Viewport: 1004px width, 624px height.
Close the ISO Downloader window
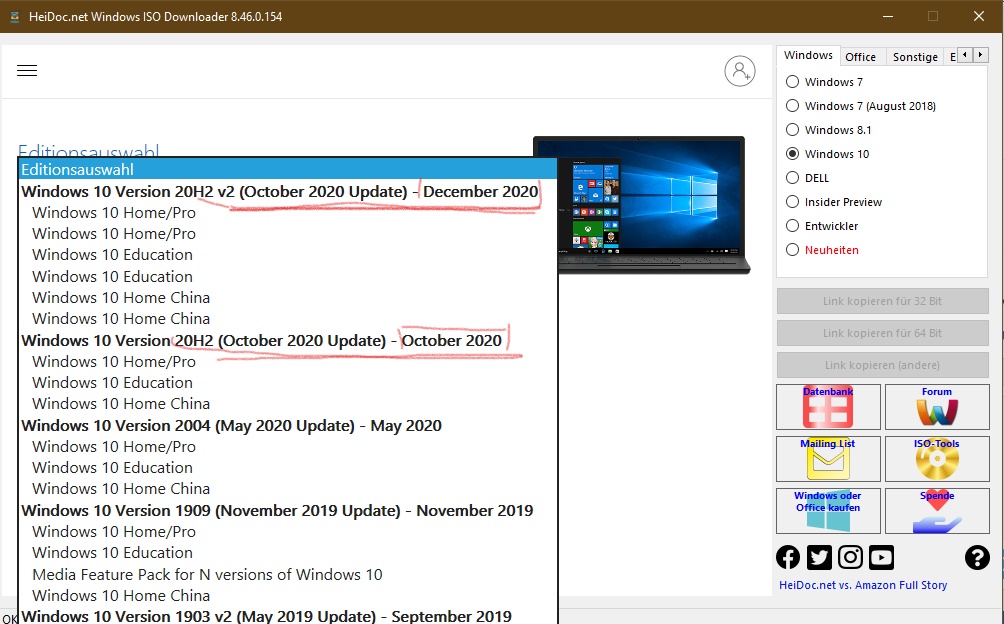(978, 17)
